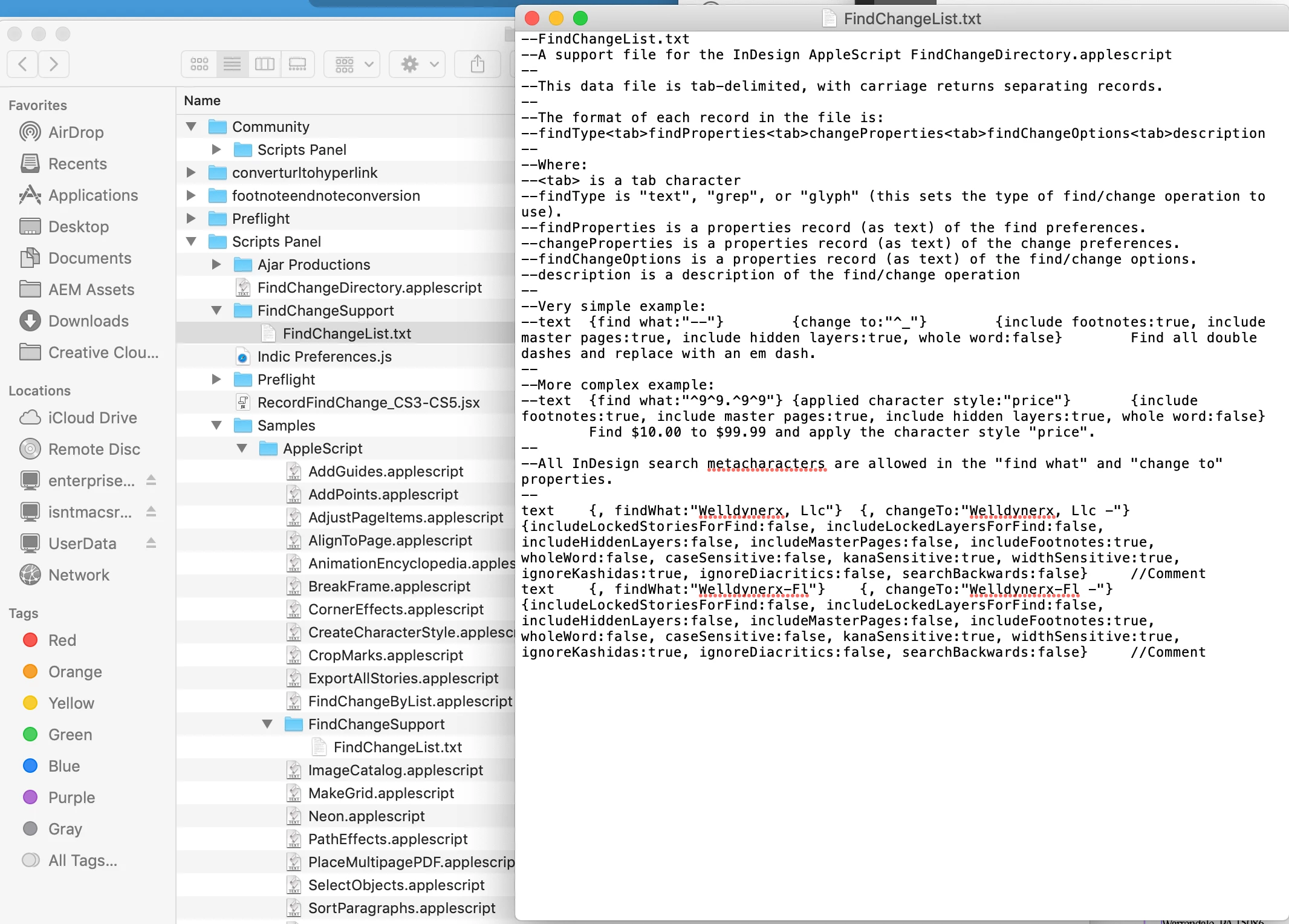Expand the footnoteendnoteconversion folder
The height and width of the screenshot is (924, 1289).
point(191,195)
